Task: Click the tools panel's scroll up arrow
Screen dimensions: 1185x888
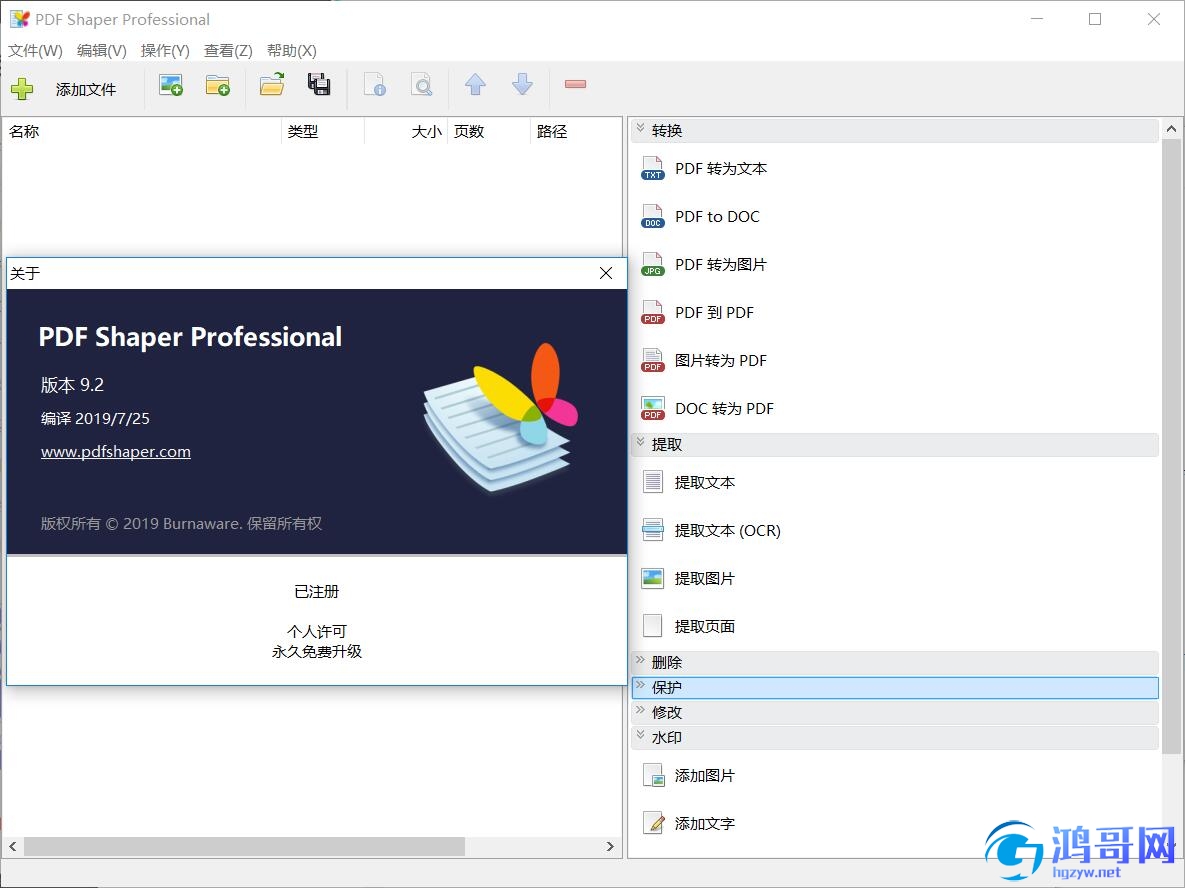Action: pyautogui.click(x=1171, y=129)
